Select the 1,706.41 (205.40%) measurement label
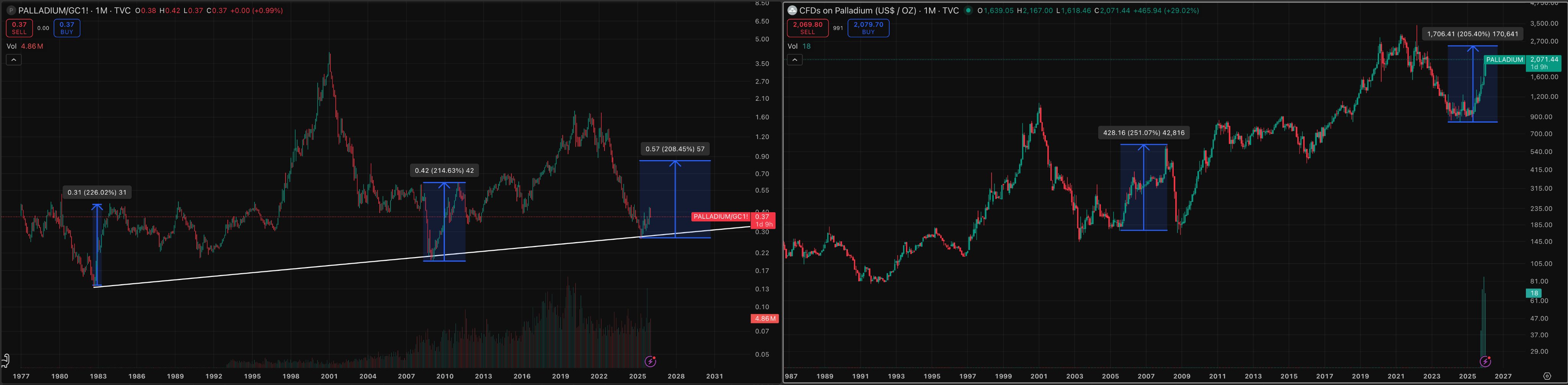This screenshot has width=1568, height=385. pyautogui.click(x=1472, y=34)
